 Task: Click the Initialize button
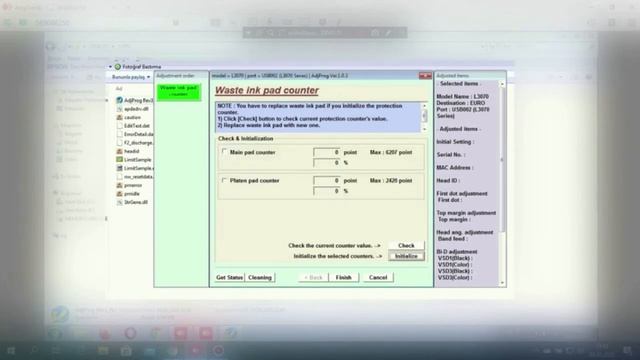click(x=406, y=256)
